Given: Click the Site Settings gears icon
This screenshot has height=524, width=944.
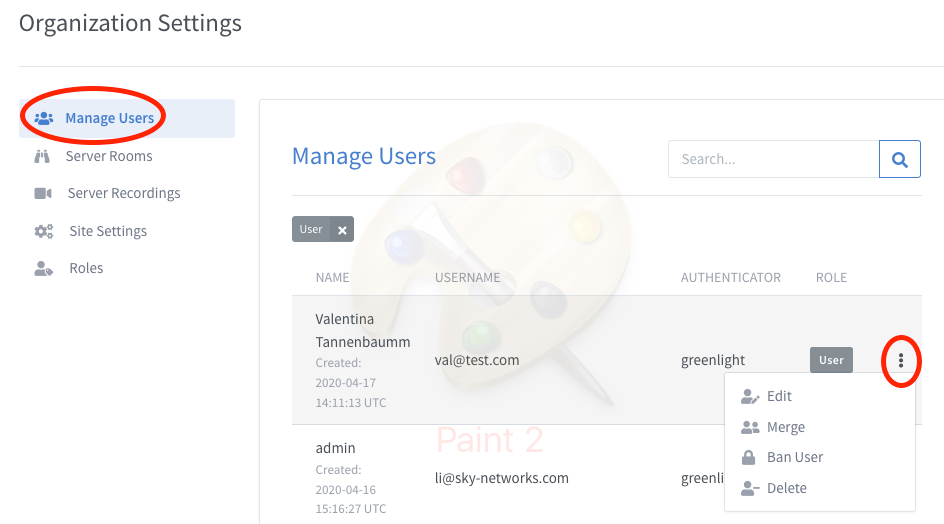Looking at the screenshot, I should (43, 231).
